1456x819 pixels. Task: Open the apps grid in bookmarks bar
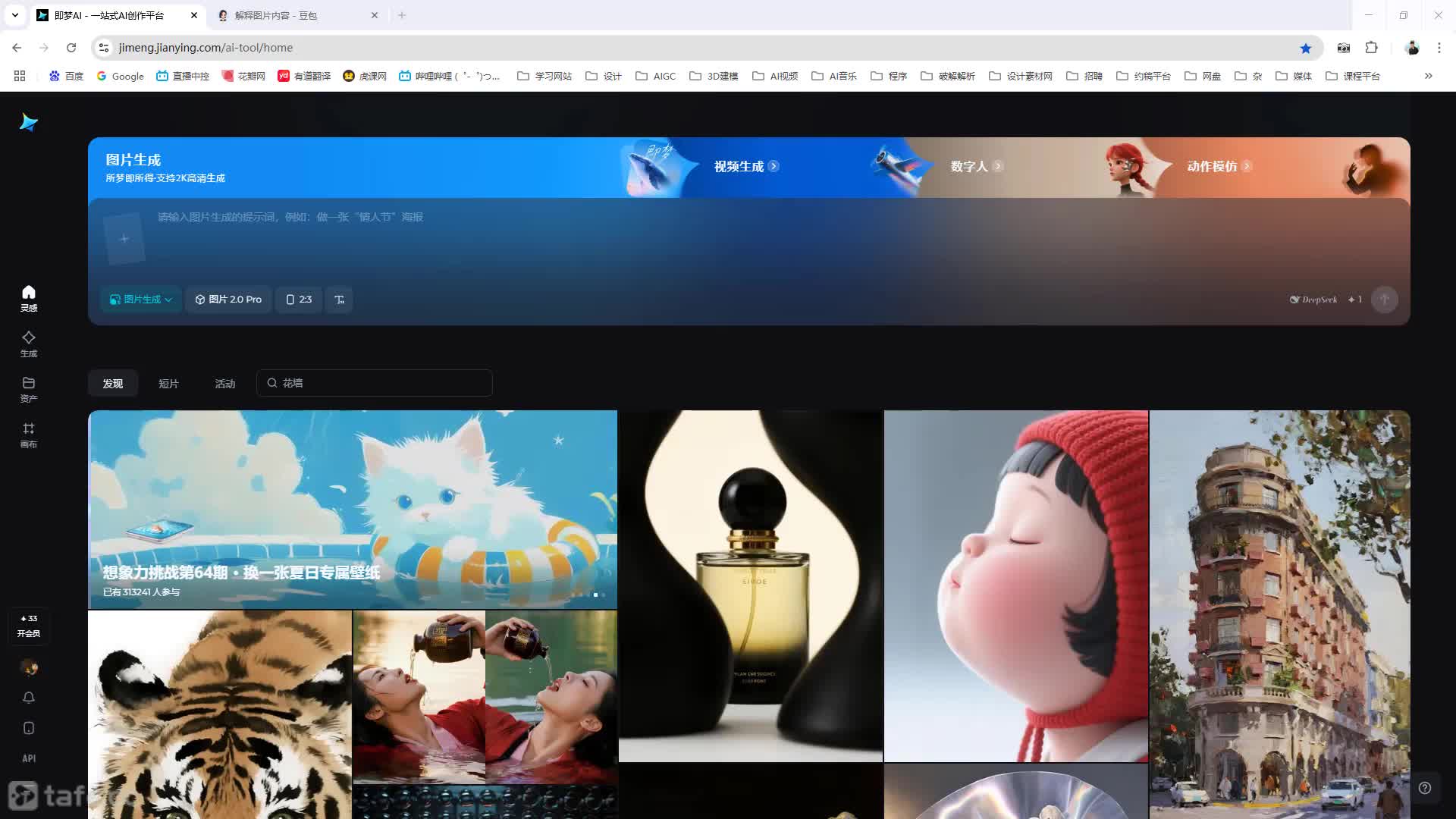point(20,76)
